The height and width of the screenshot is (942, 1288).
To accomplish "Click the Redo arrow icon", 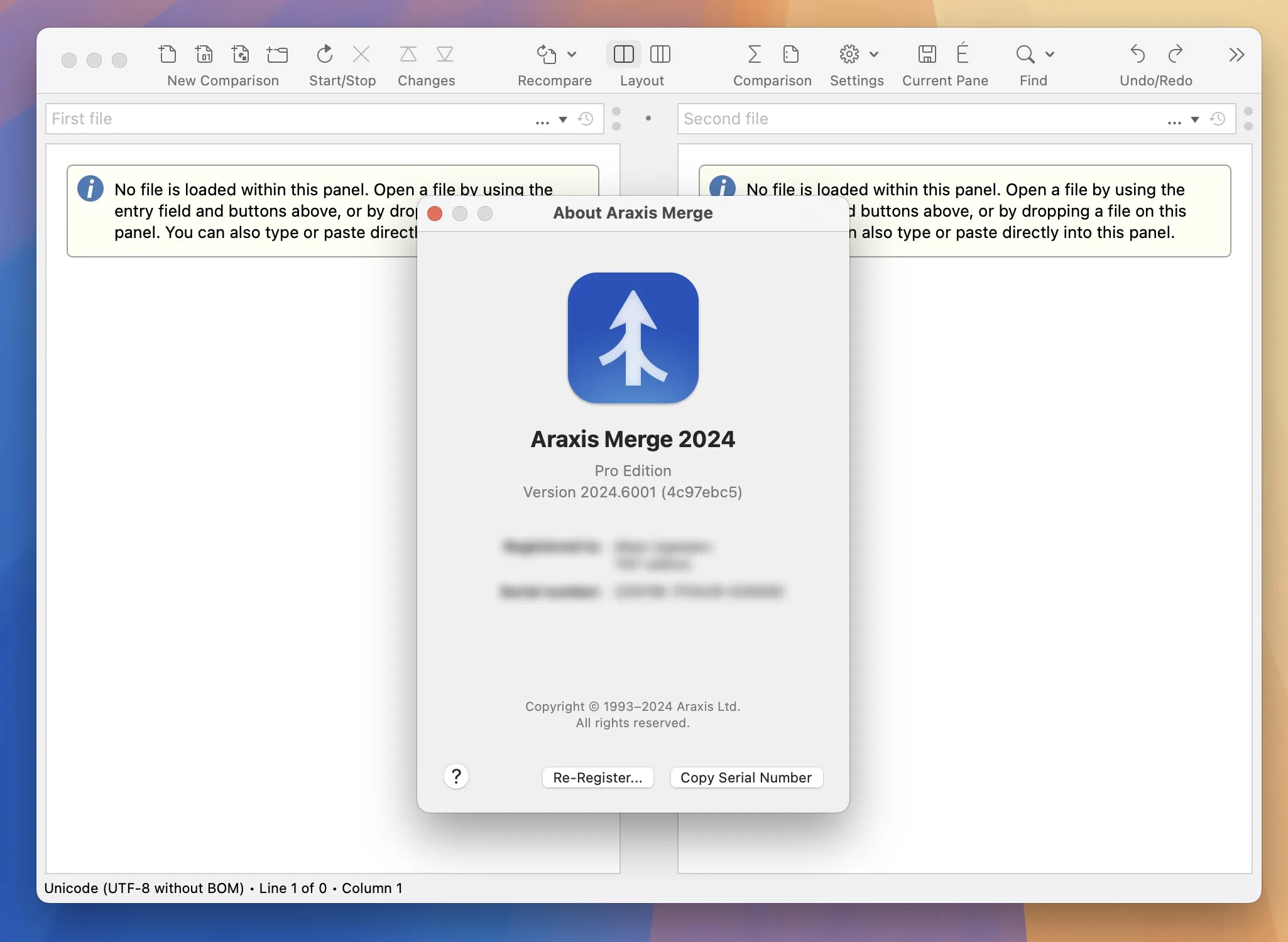I will point(1175,54).
